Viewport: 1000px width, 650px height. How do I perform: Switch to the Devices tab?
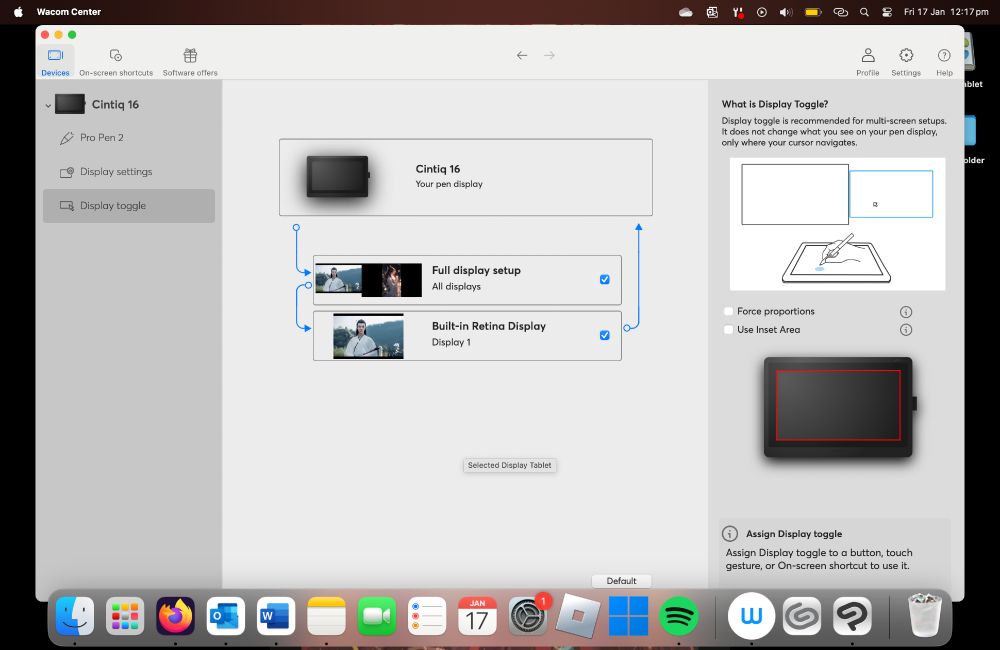click(56, 60)
